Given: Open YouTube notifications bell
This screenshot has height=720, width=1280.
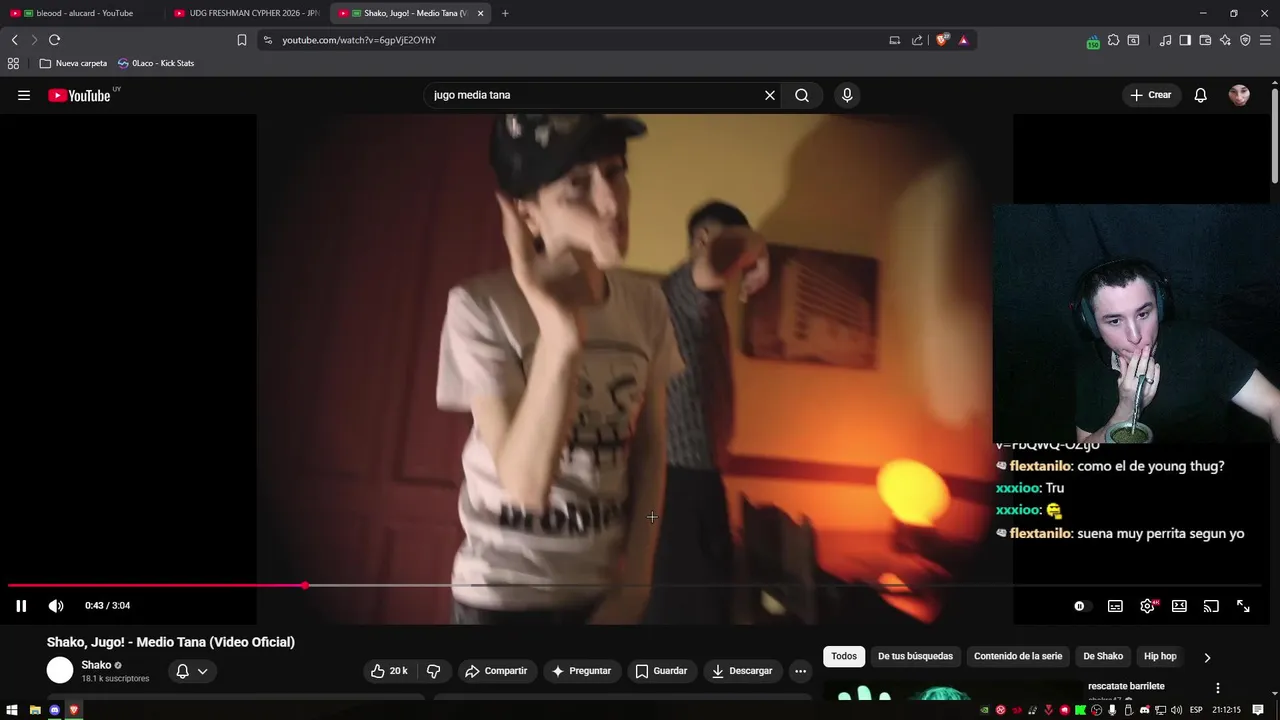Looking at the screenshot, I should pos(1201,95).
